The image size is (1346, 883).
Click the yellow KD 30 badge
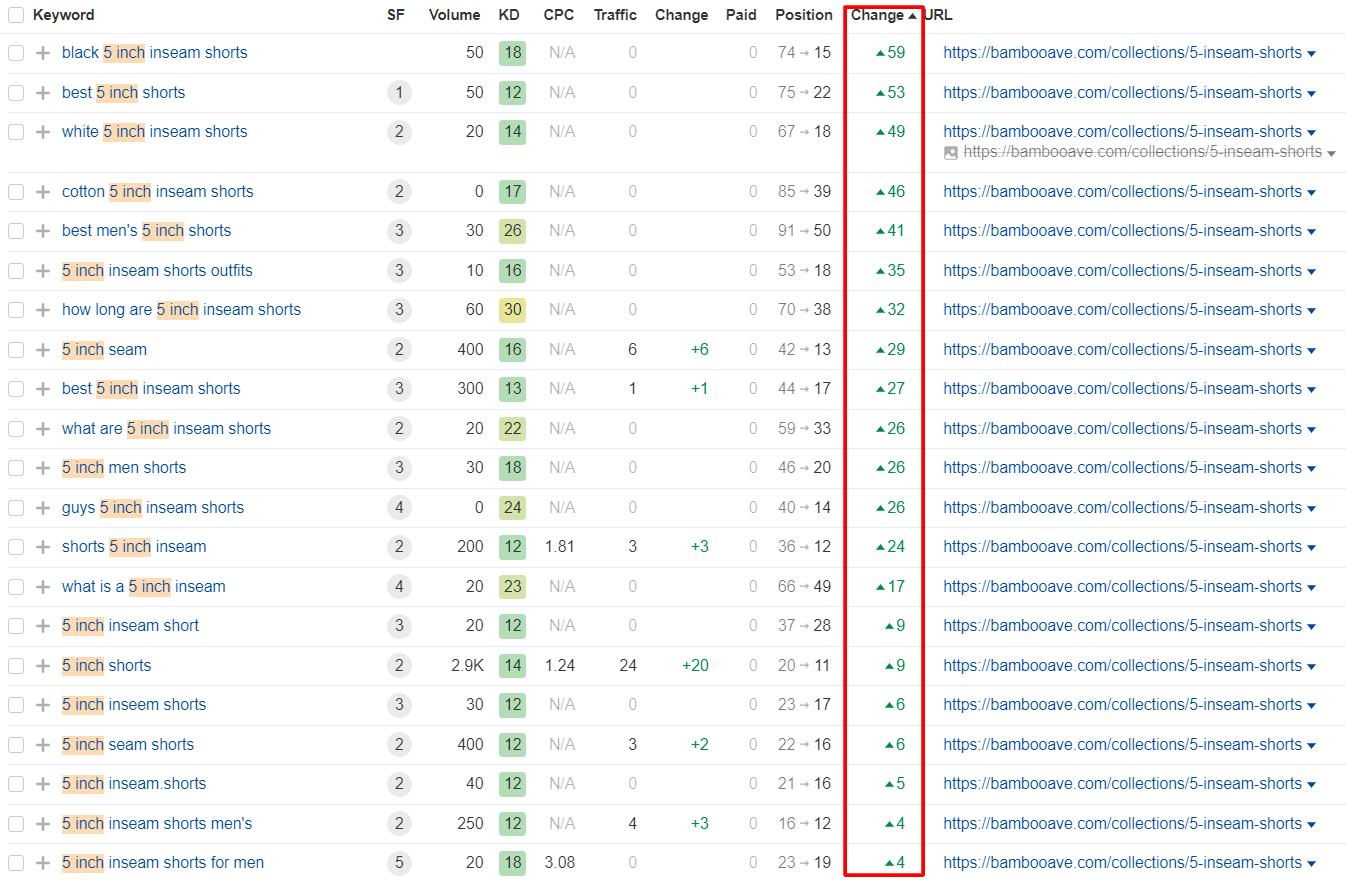point(512,310)
